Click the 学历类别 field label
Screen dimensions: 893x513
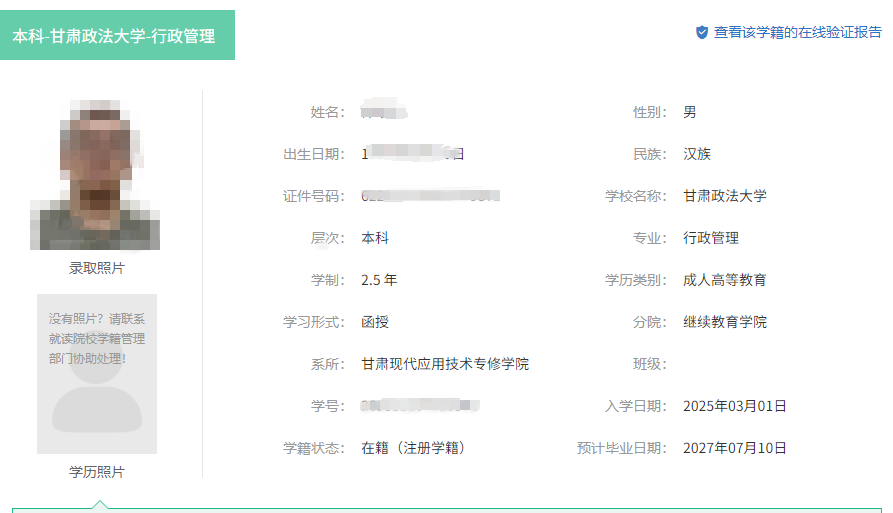[636, 280]
